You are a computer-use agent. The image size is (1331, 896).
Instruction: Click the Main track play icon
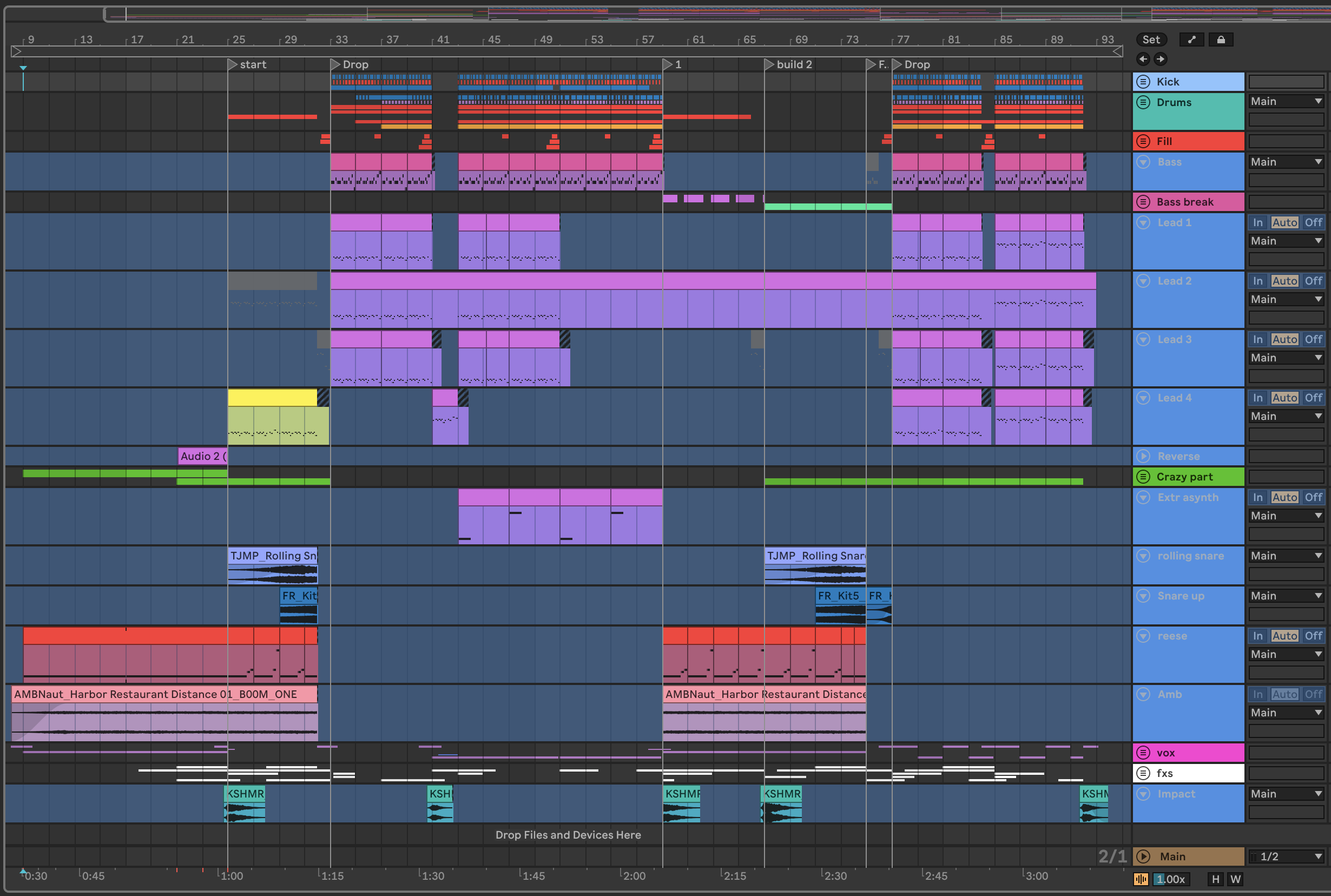1143,856
